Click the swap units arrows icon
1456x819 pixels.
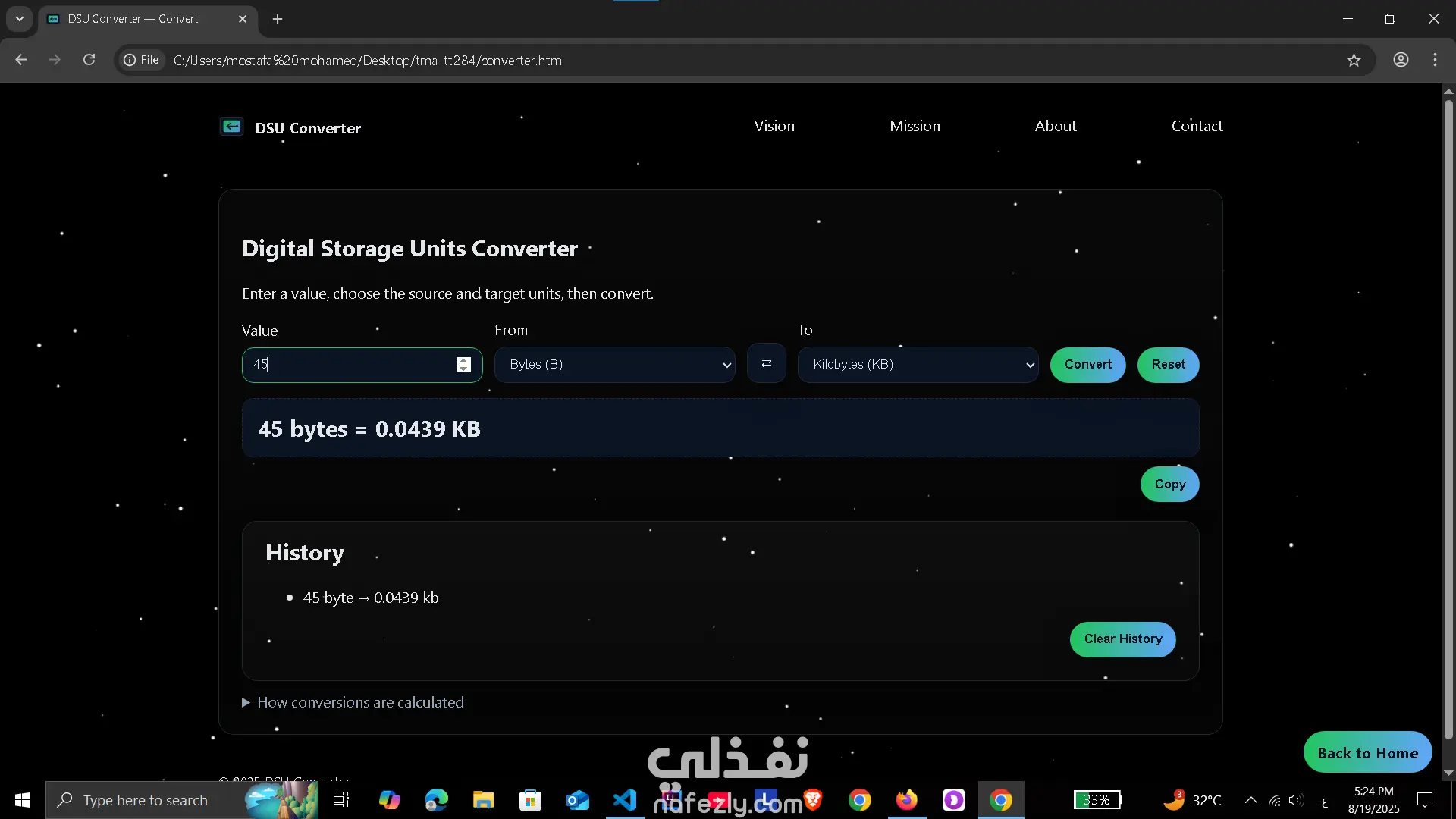tap(766, 364)
